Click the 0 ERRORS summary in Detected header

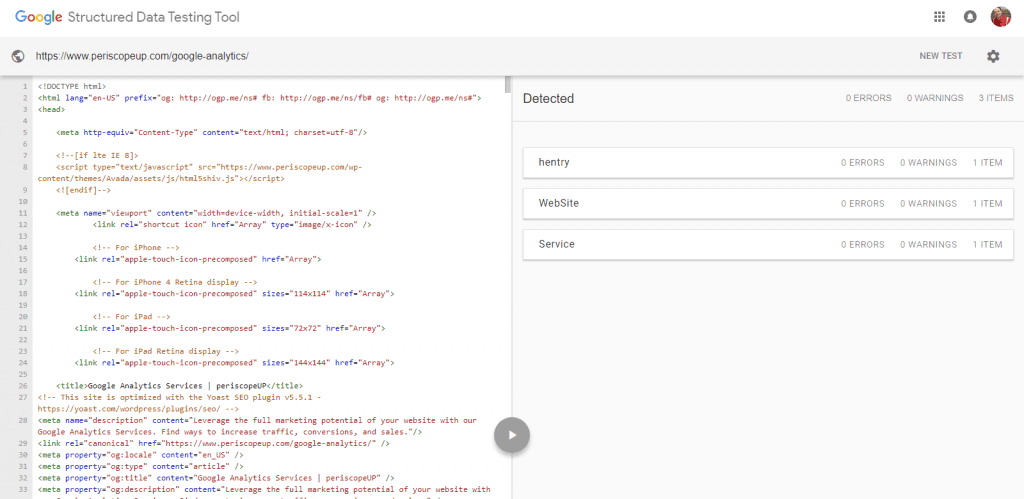[x=868, y=98]
